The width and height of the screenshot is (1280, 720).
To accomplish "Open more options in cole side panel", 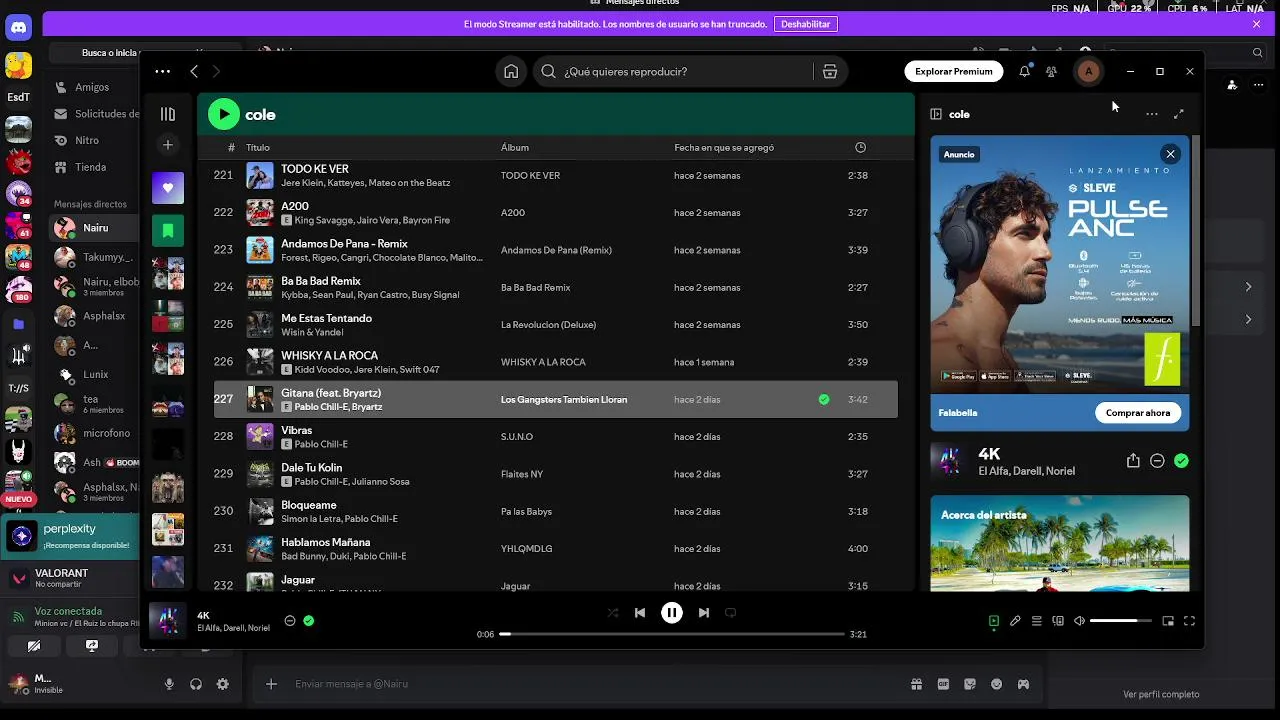I will pyautogui.click(x=1152, y=114).
